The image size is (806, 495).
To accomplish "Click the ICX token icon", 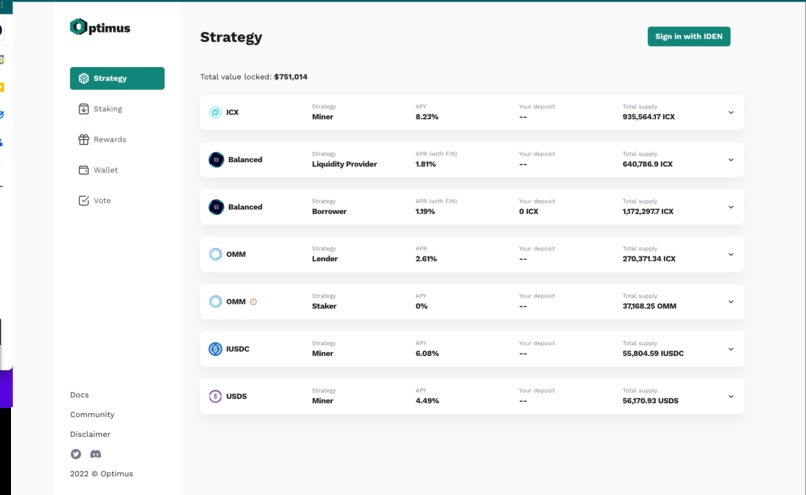I will click(215, 112).
